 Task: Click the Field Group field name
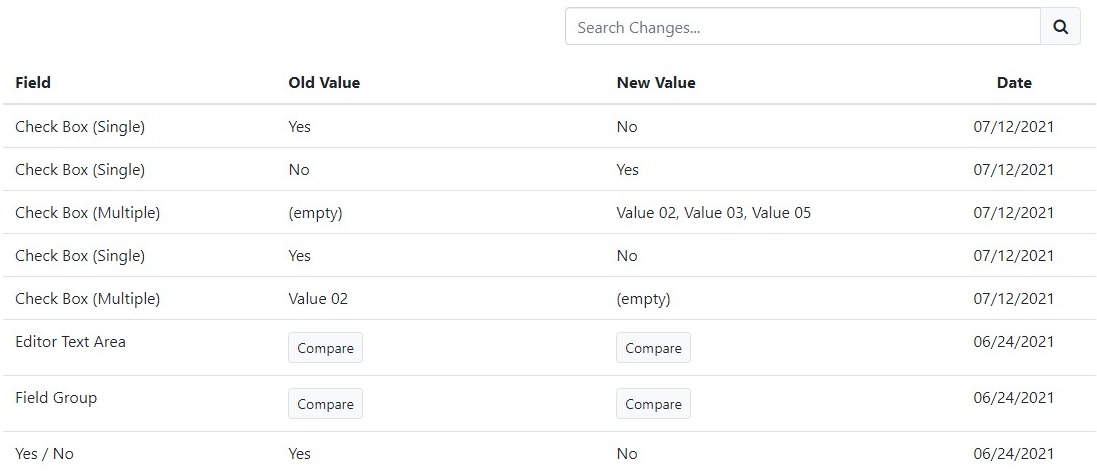click(56, 398)
